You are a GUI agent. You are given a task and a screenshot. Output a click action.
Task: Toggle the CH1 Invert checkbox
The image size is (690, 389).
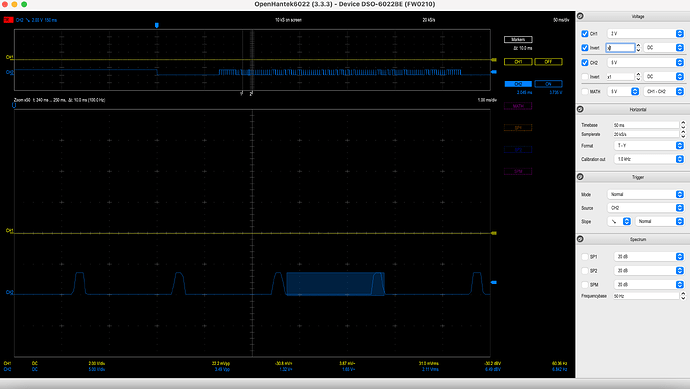tap(585, 48)
